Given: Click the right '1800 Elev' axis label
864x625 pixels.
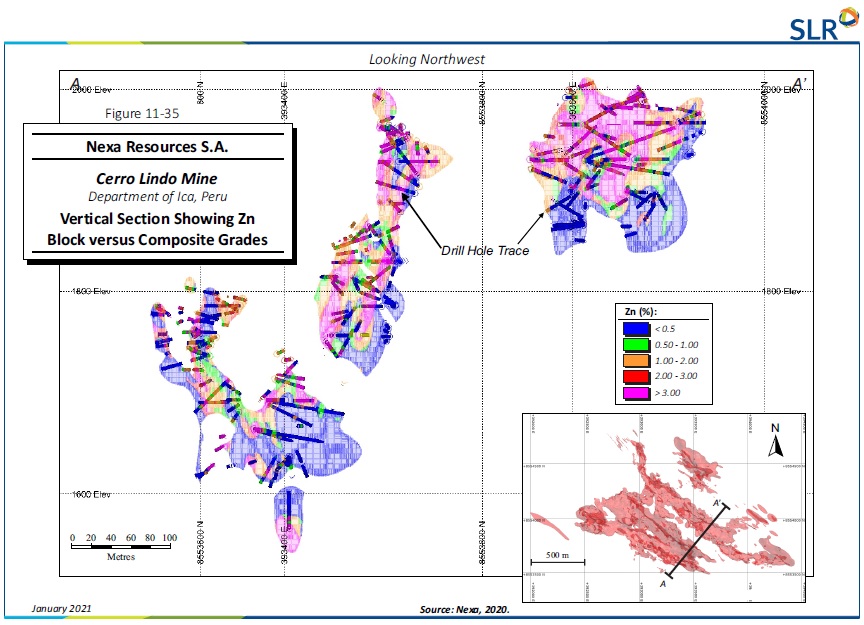Looking at the screenshot, I should coord(781,291).
